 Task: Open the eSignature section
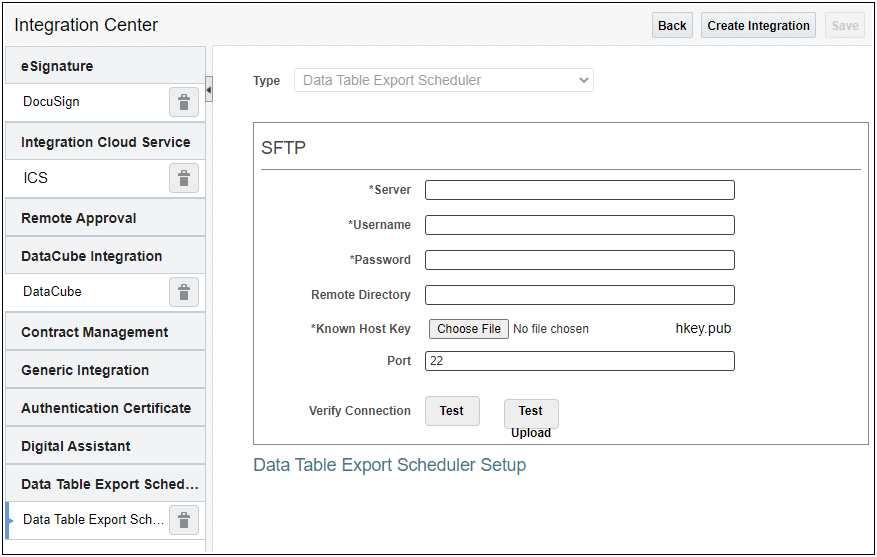(105, 65)
